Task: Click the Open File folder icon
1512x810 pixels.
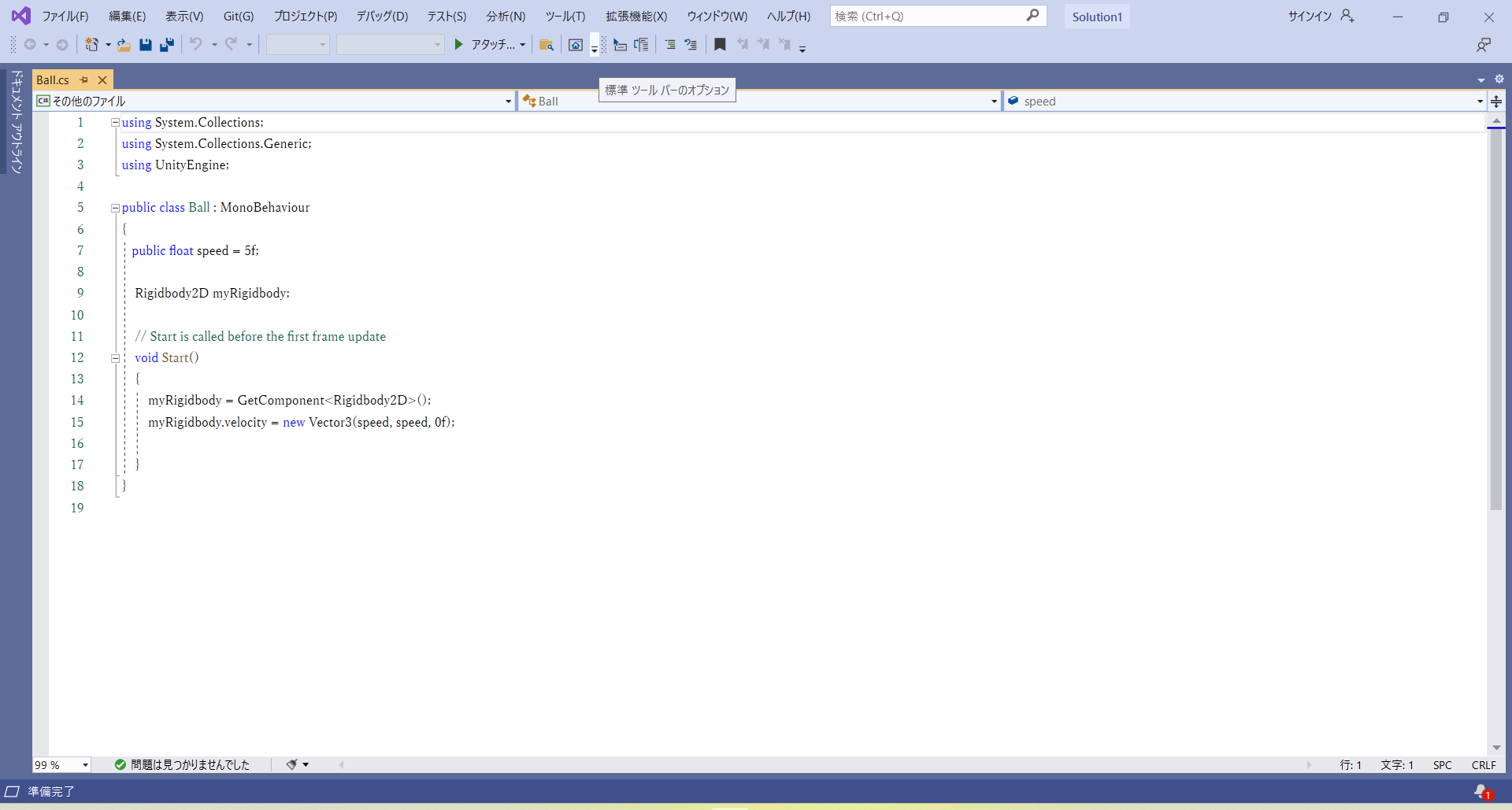Action: point(124,45)
